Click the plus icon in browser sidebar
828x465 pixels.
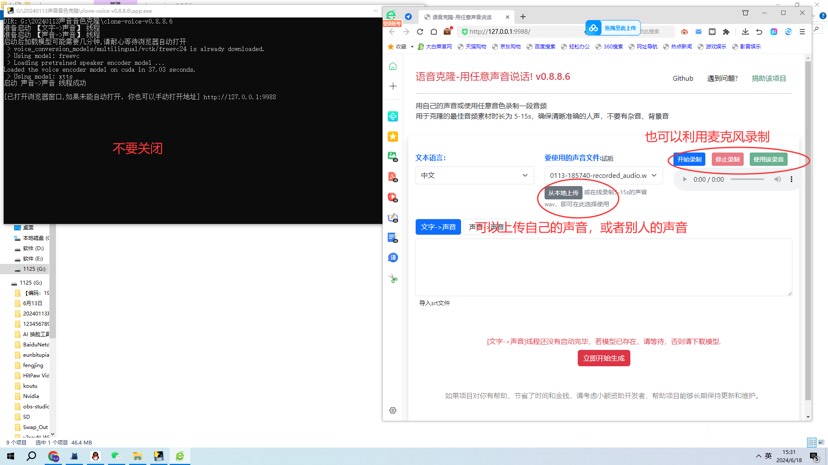click(x=393, y=87)
